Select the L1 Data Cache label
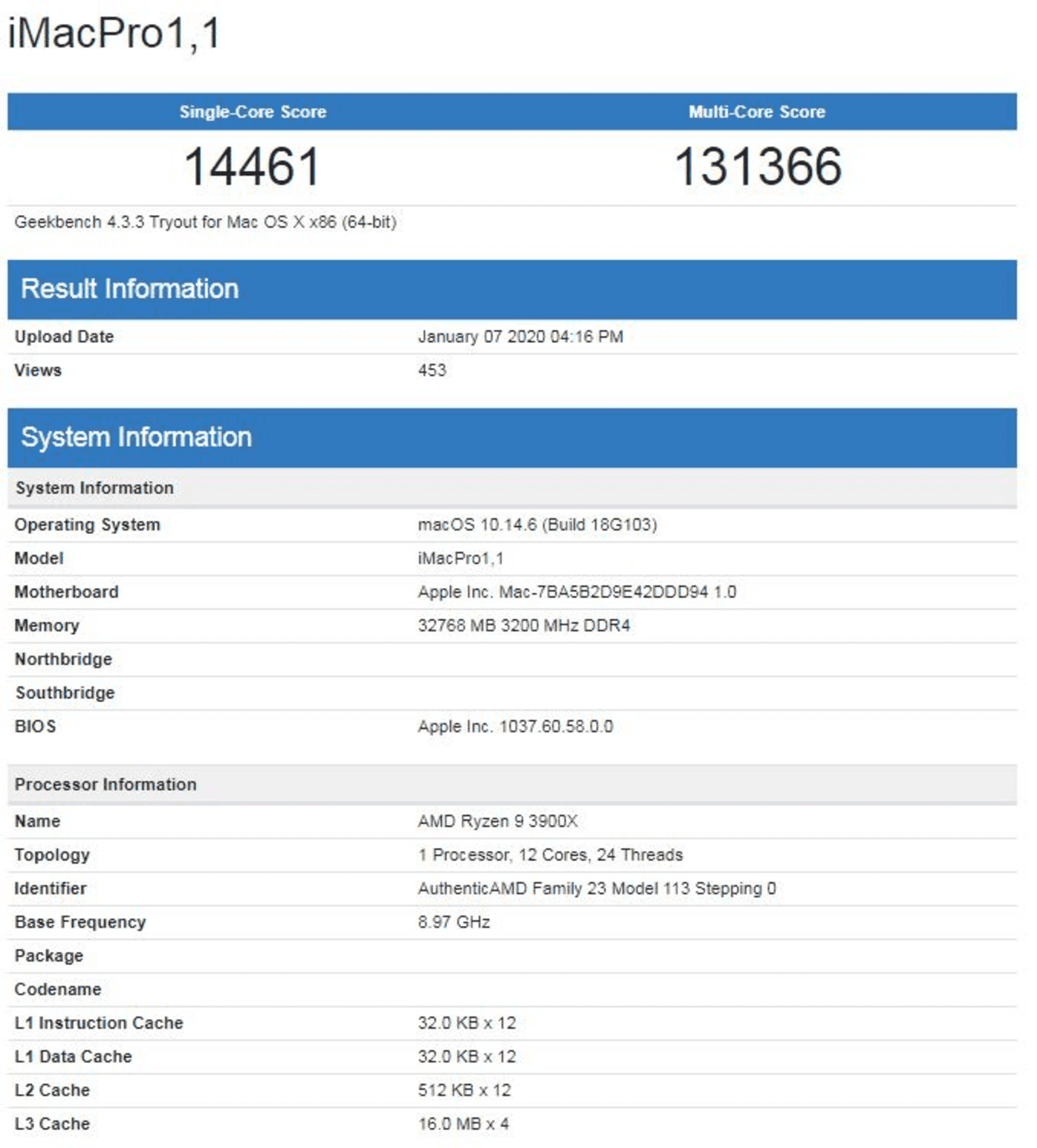The image size is (1037, 1148). point(73,1058)
